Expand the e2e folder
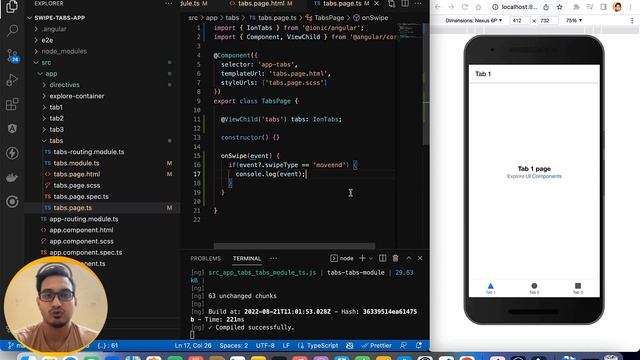Image resolution: width=640 pixels, height=360 pixels. pyautogui.click(x=47, y=40)
